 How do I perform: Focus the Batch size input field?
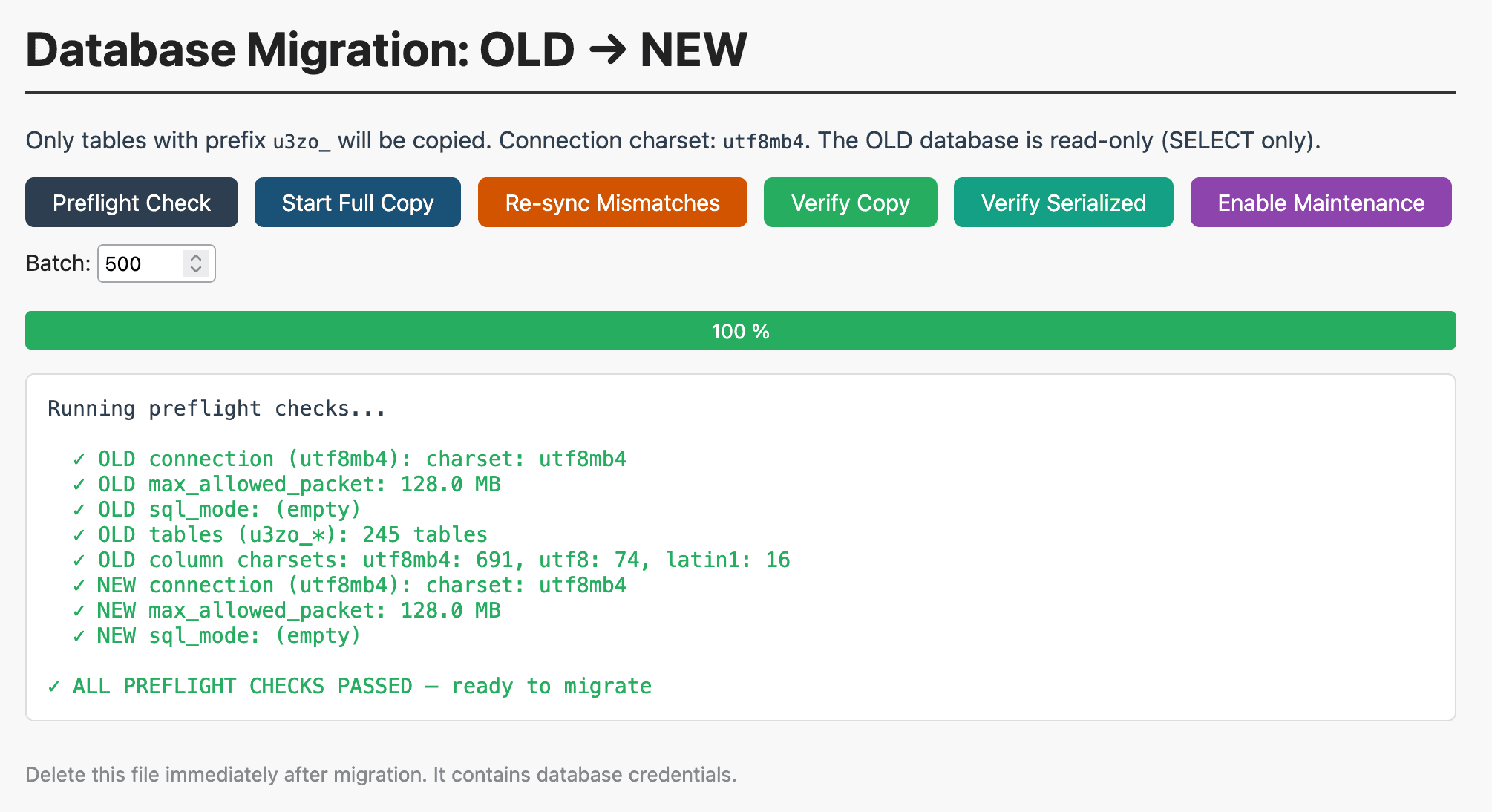coord(141,264)
